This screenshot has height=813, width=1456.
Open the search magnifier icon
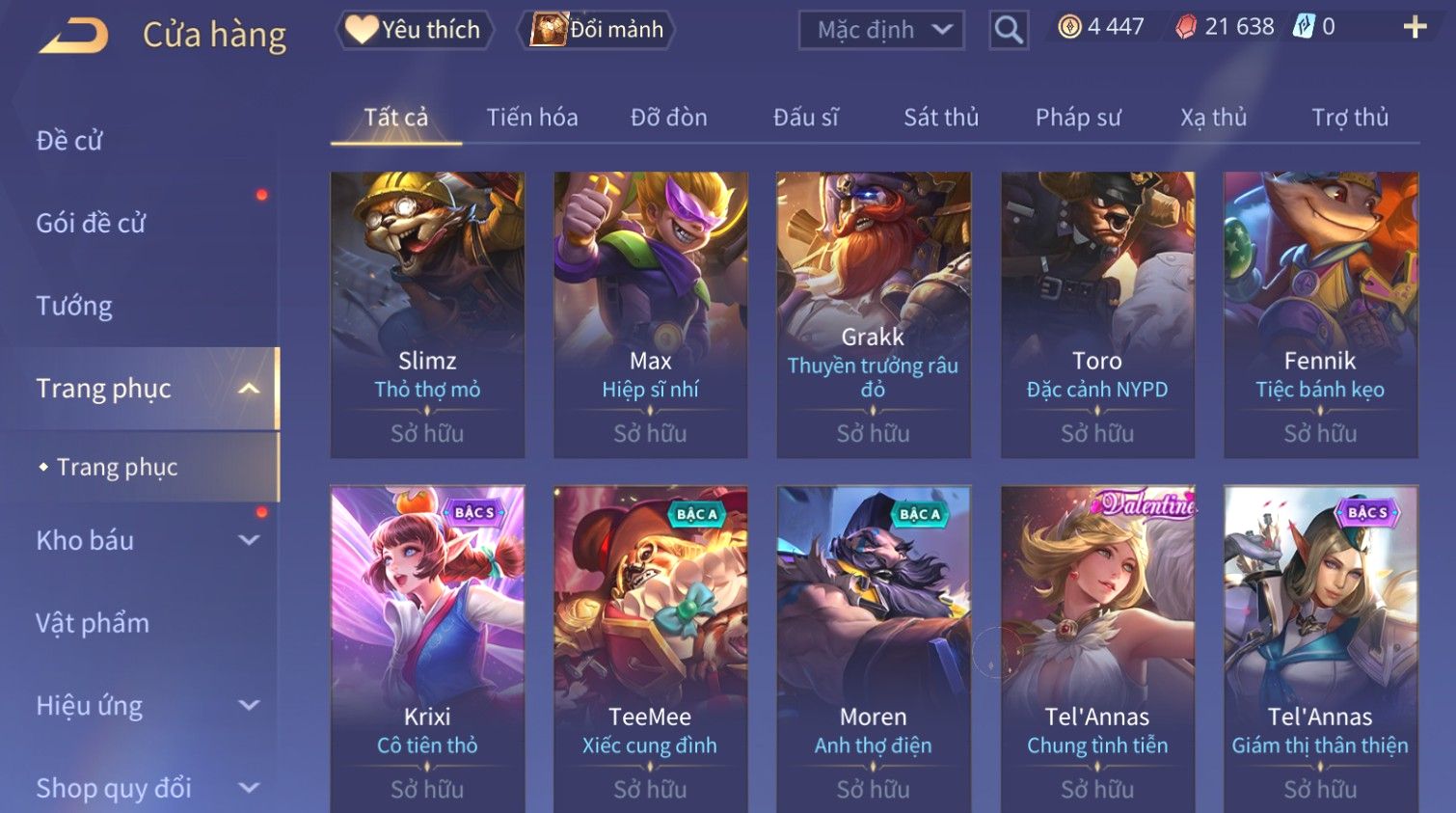1009,31
